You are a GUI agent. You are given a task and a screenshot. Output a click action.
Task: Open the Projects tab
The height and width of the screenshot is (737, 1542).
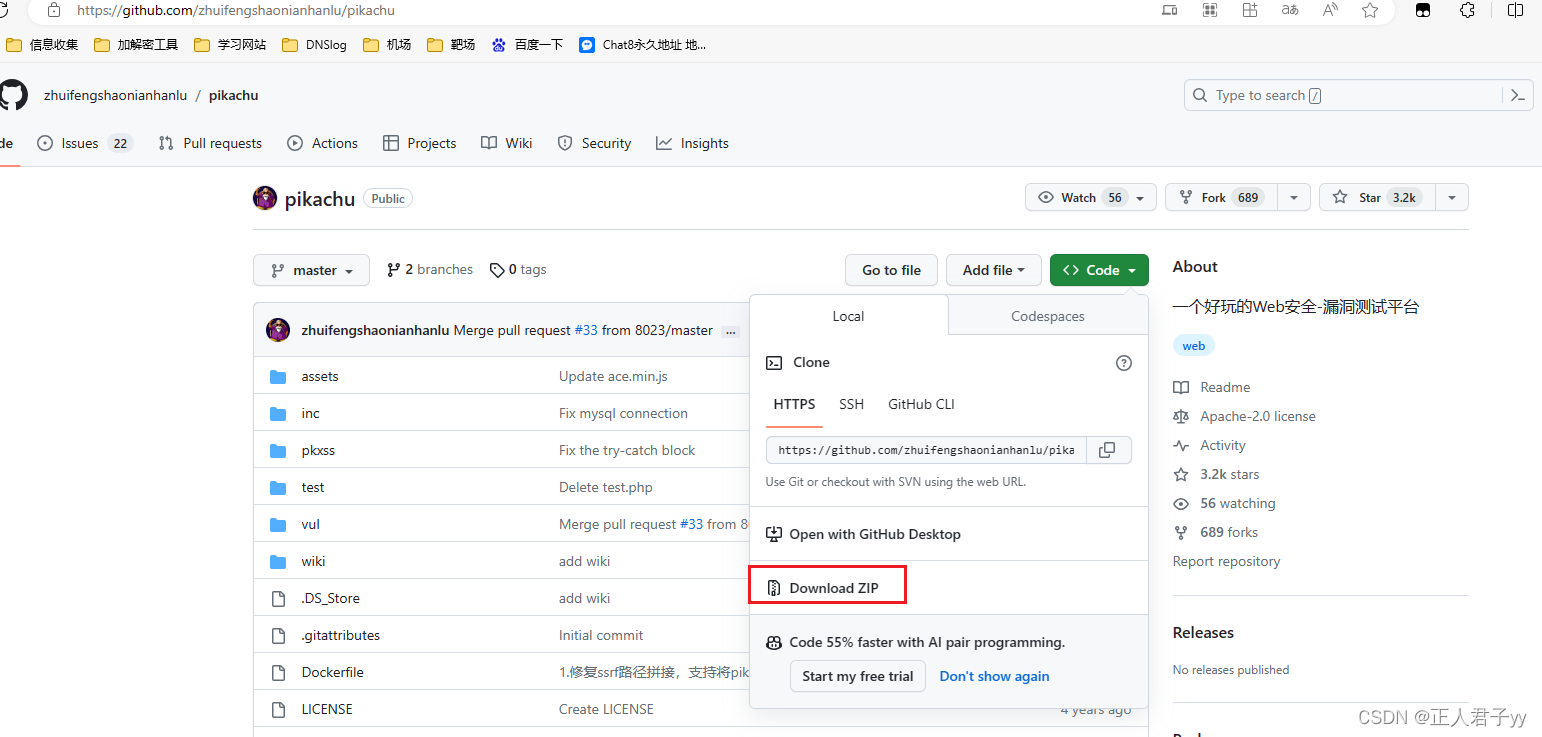click(x=420, y=144)
